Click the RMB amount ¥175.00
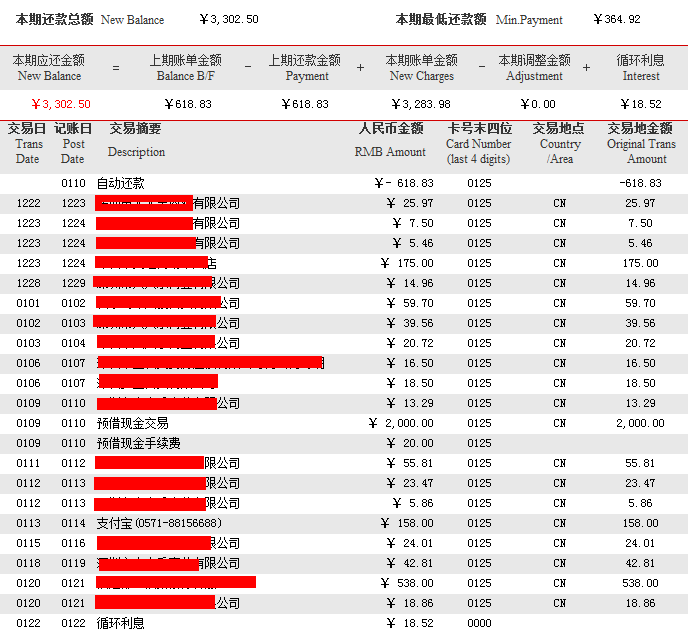This screenshot has height=631, width=688. click(x=407, y=263)
